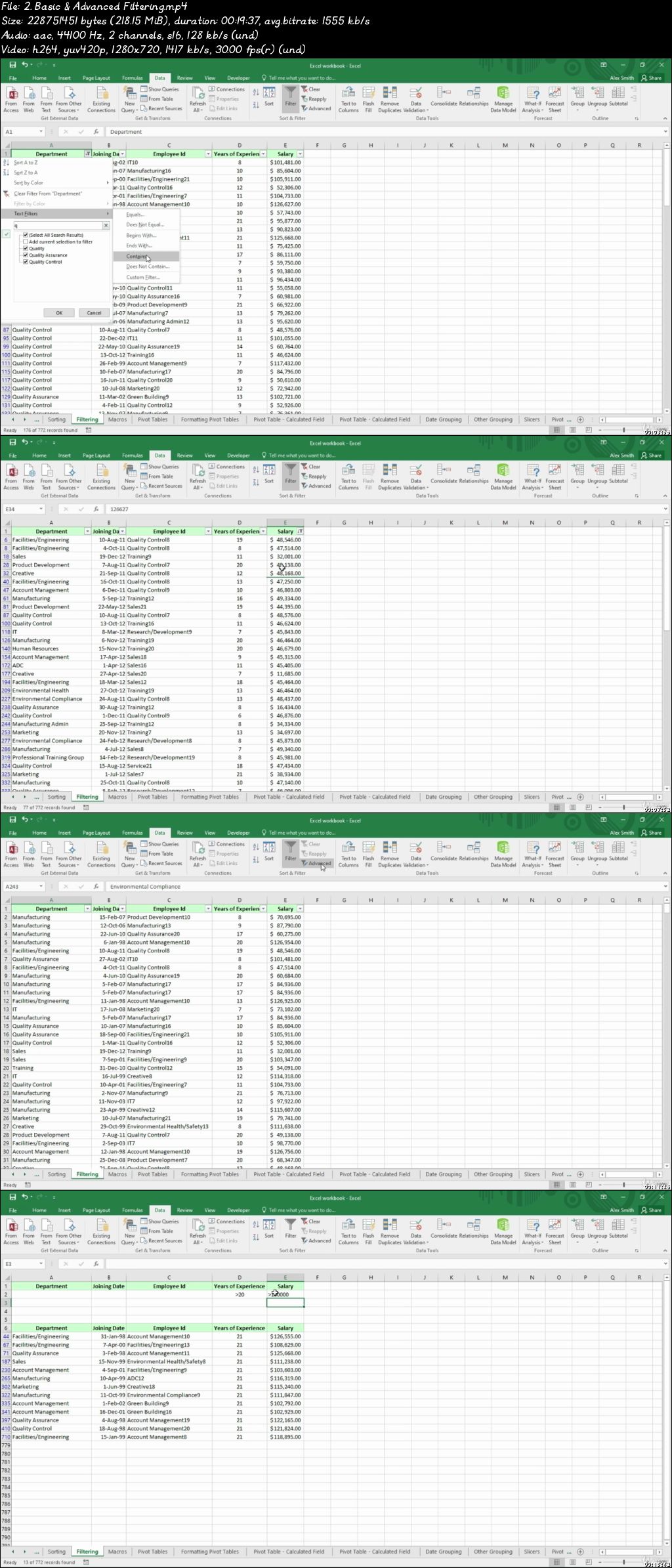The image size is (672, 1568).
Task: Click Existing Connections icon in top Excel window
Action: tap(101, 99)
